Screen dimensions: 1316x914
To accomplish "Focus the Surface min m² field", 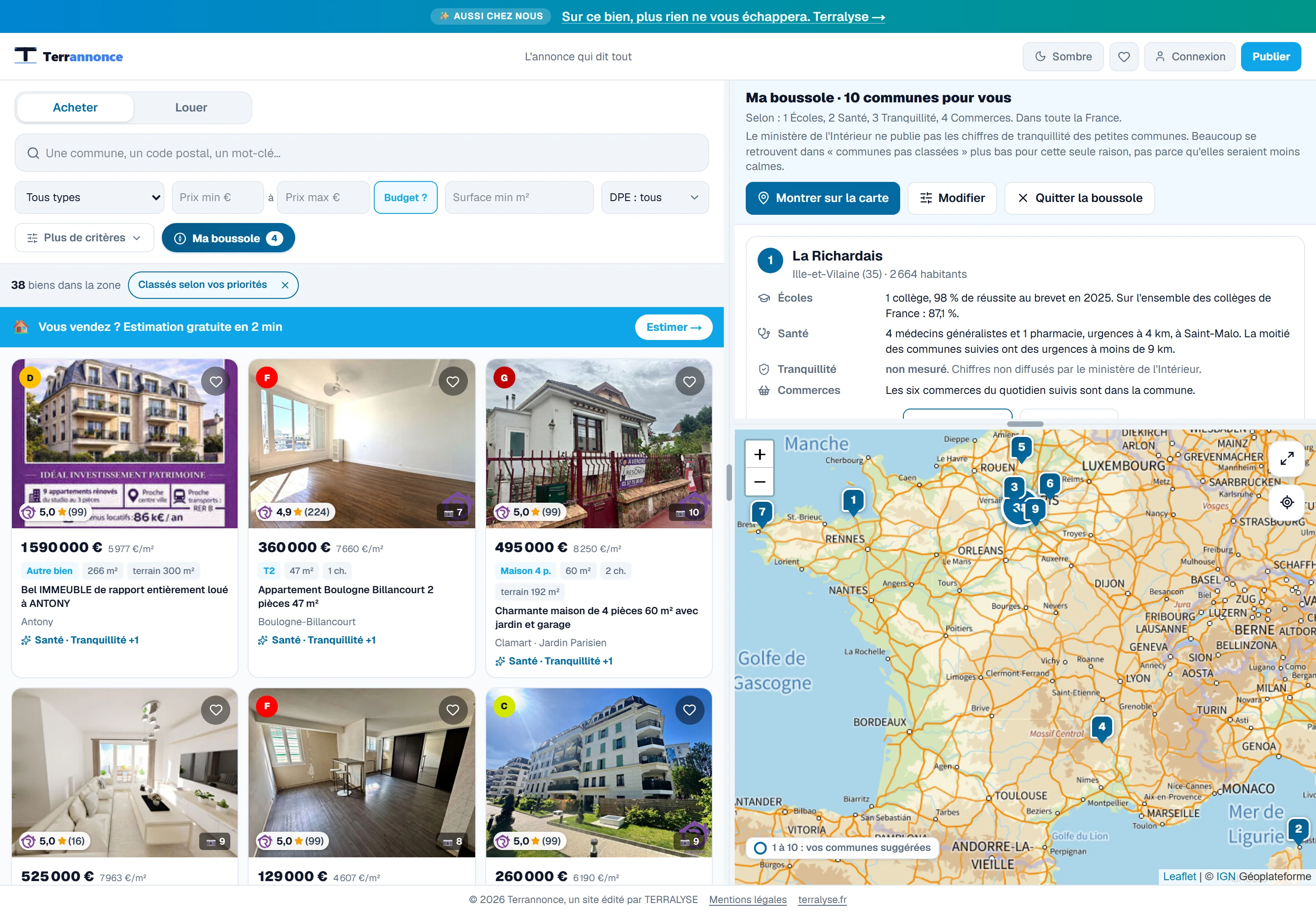I will coord(519,197).
